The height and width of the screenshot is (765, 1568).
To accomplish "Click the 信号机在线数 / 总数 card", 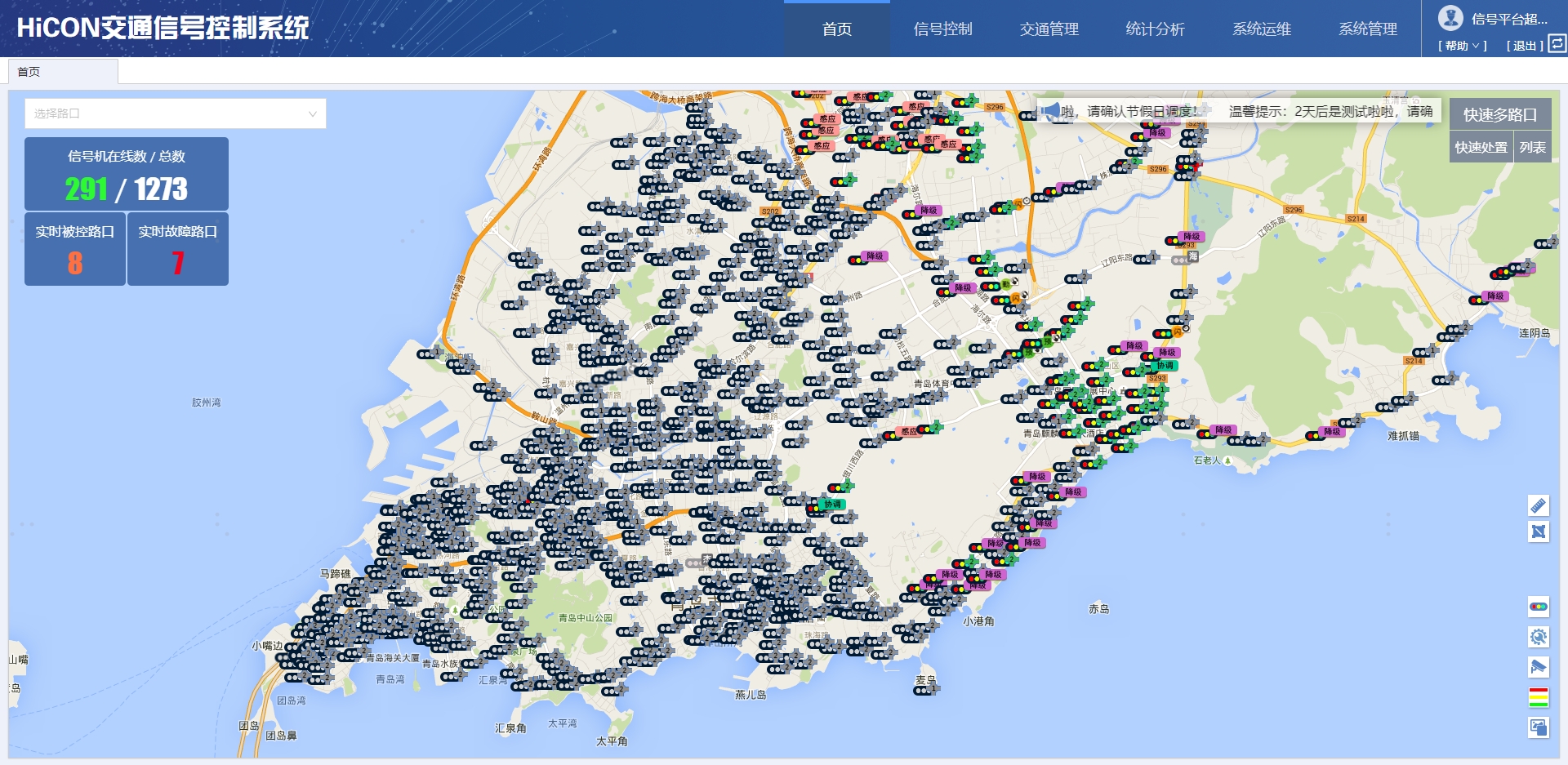I will click(127, 174).
